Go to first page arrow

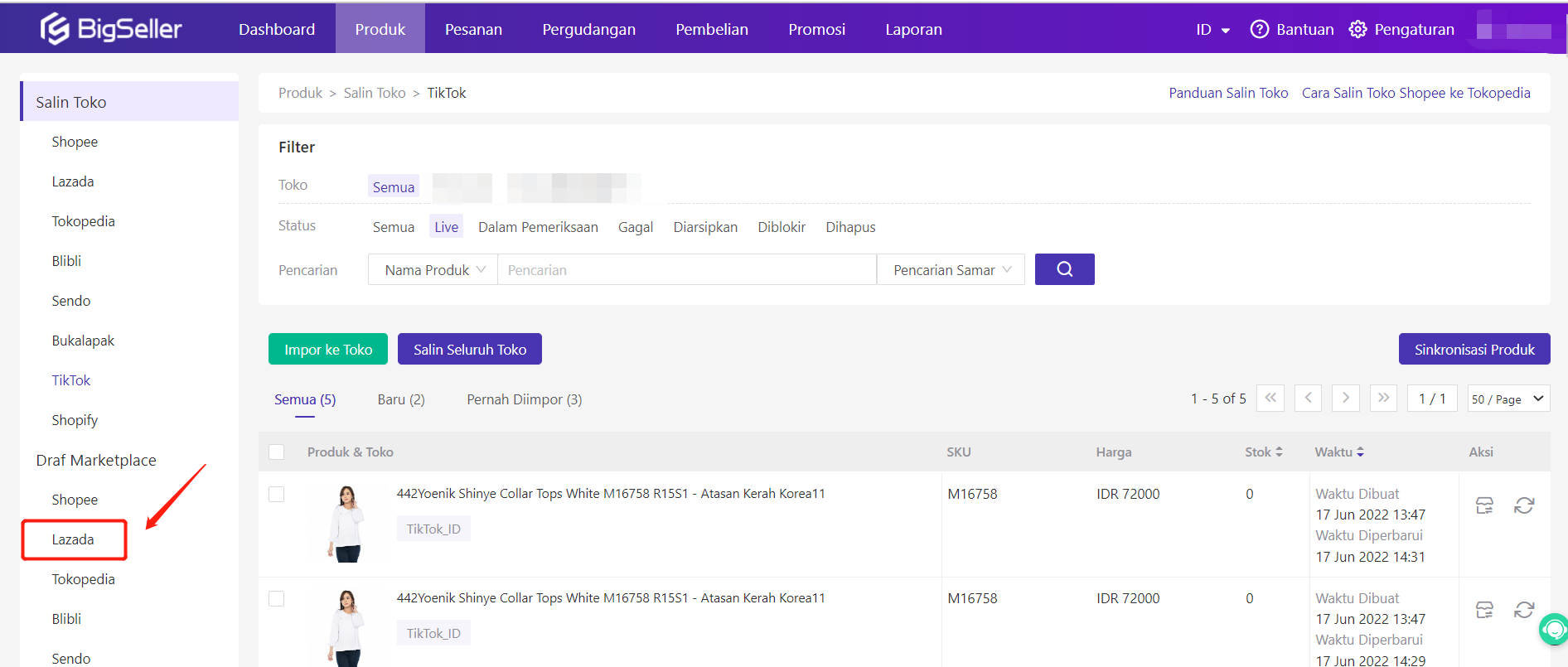pyautogui.click(x=1270, y=398)
